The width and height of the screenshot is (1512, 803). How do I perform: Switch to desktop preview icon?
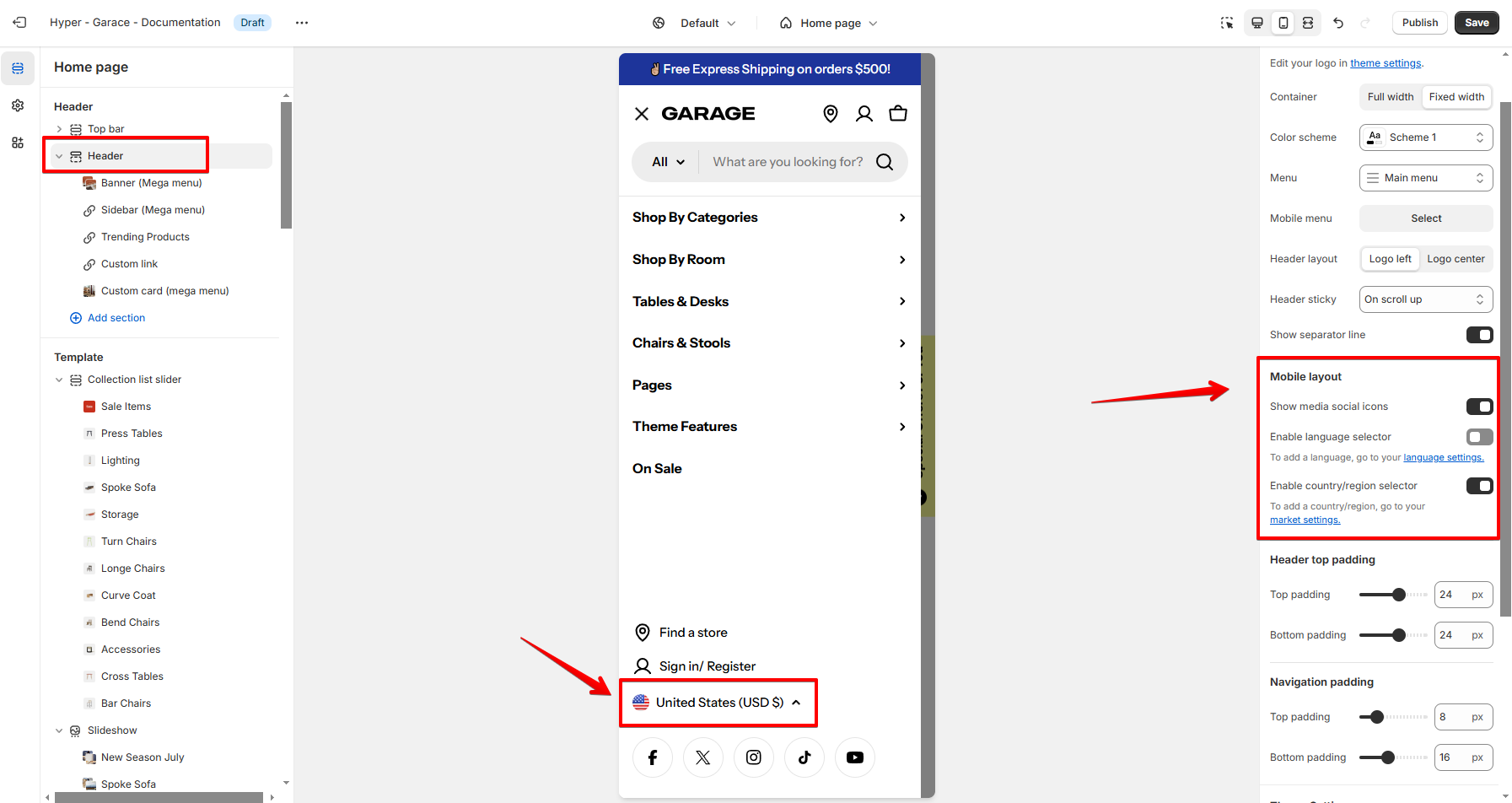click(x=1256, y=23)
